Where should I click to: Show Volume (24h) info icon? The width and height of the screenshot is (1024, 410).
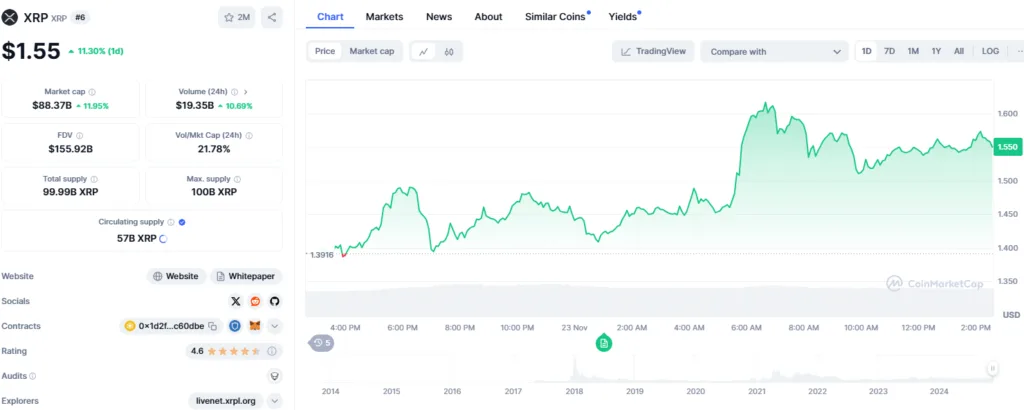coord(234,92)
